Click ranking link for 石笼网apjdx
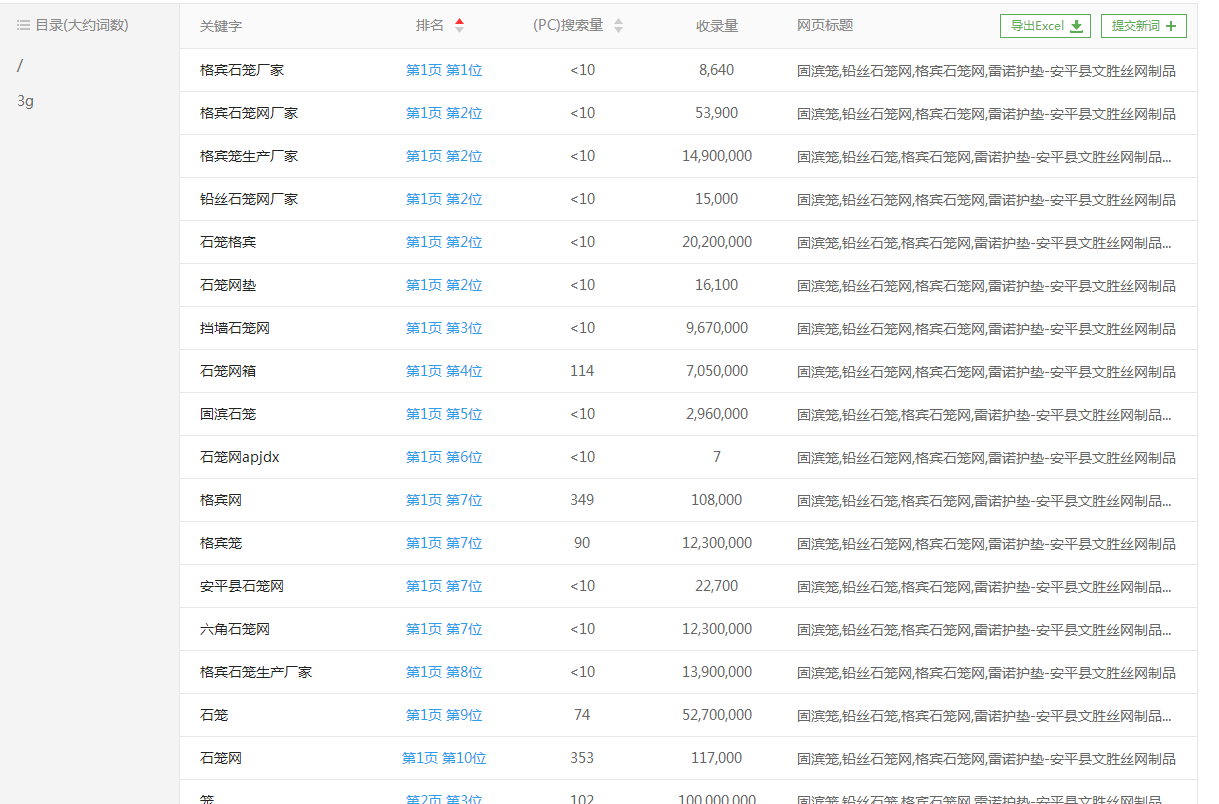Image resolution: width=1219 pixels, height=804 pixels. [443, 457]
